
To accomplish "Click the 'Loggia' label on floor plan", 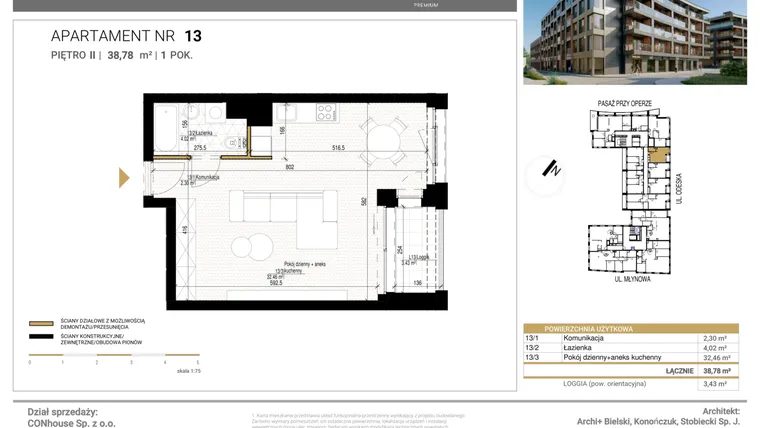I will pos(419,257).
